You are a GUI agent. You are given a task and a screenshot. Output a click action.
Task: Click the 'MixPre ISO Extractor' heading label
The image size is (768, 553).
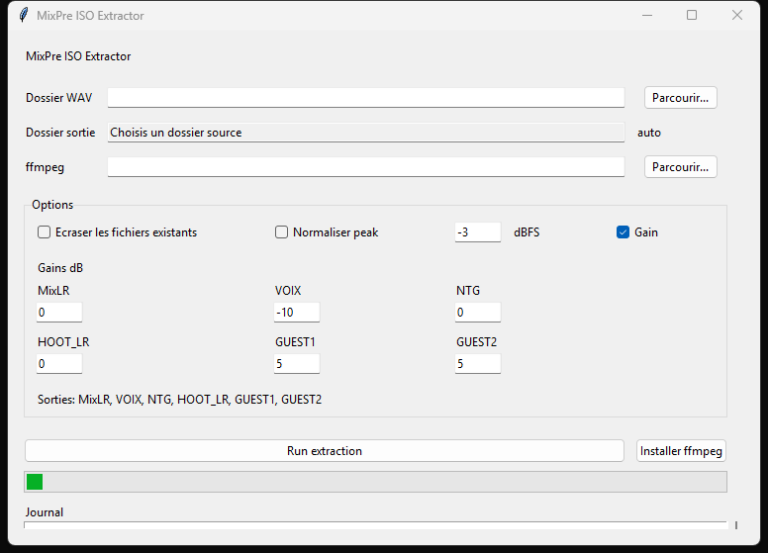click(78, 56)
